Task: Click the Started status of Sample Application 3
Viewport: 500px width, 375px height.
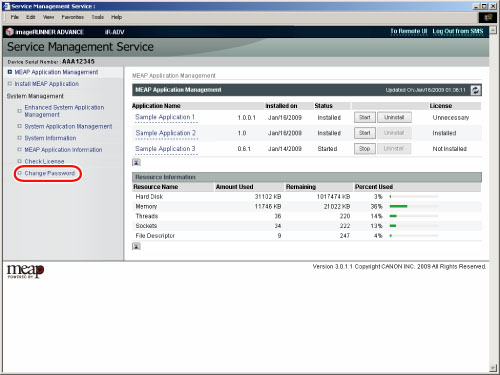Action: (327, 149)
